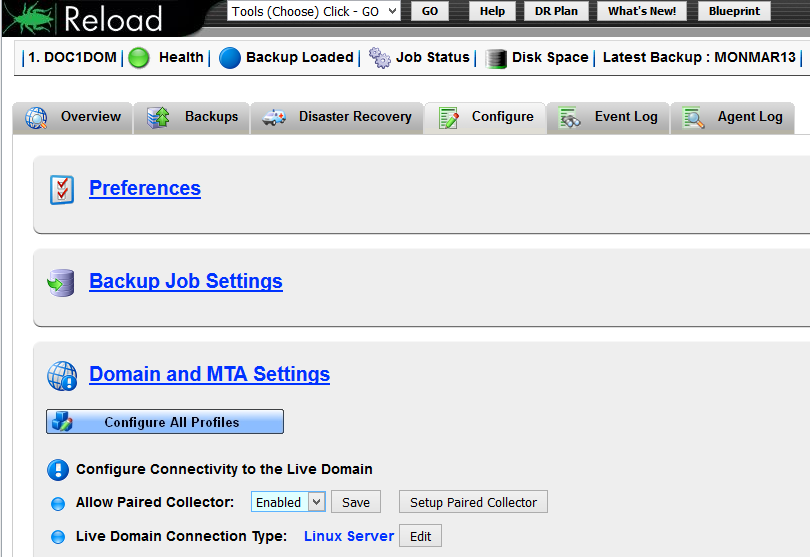Click the Backups tab server icon

[158, 117]
